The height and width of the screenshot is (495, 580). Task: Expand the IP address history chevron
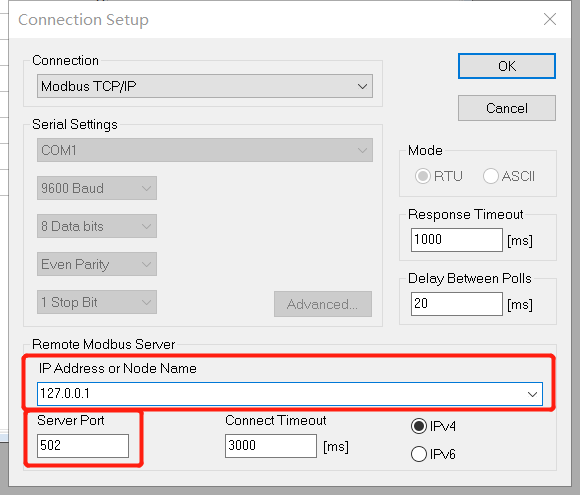[532, 394]
